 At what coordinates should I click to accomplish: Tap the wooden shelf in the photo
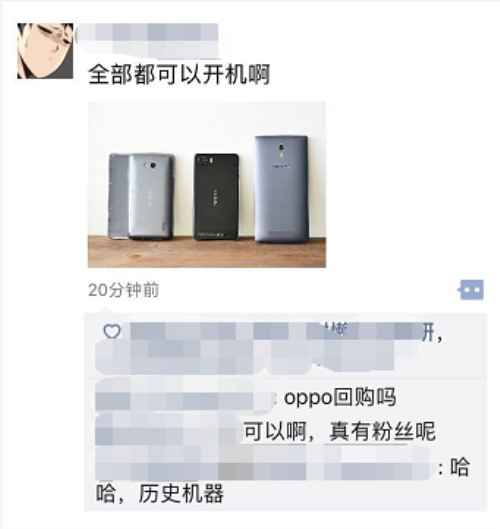point(207,252)
